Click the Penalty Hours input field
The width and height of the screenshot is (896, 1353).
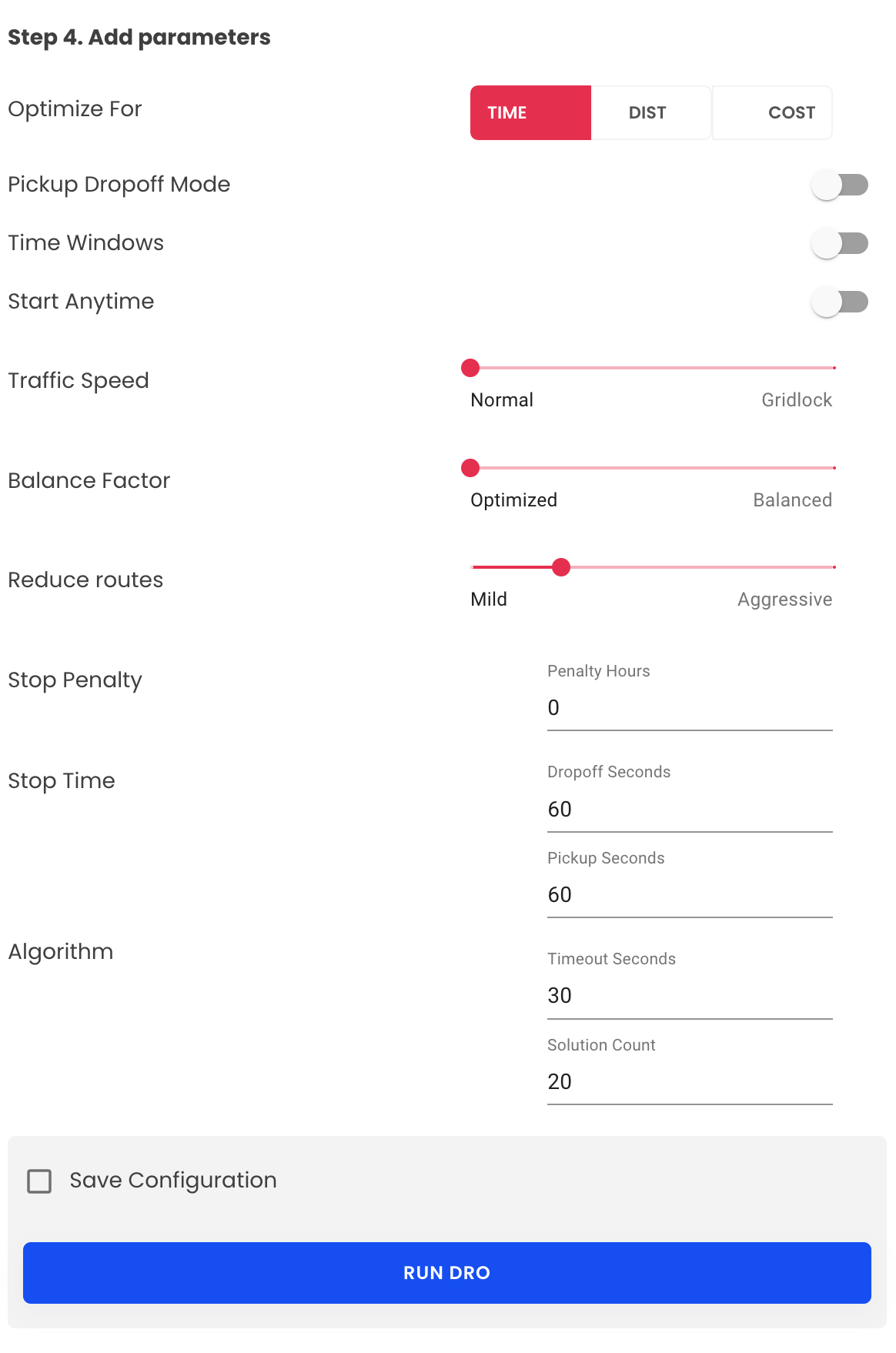tap(689, 708)
